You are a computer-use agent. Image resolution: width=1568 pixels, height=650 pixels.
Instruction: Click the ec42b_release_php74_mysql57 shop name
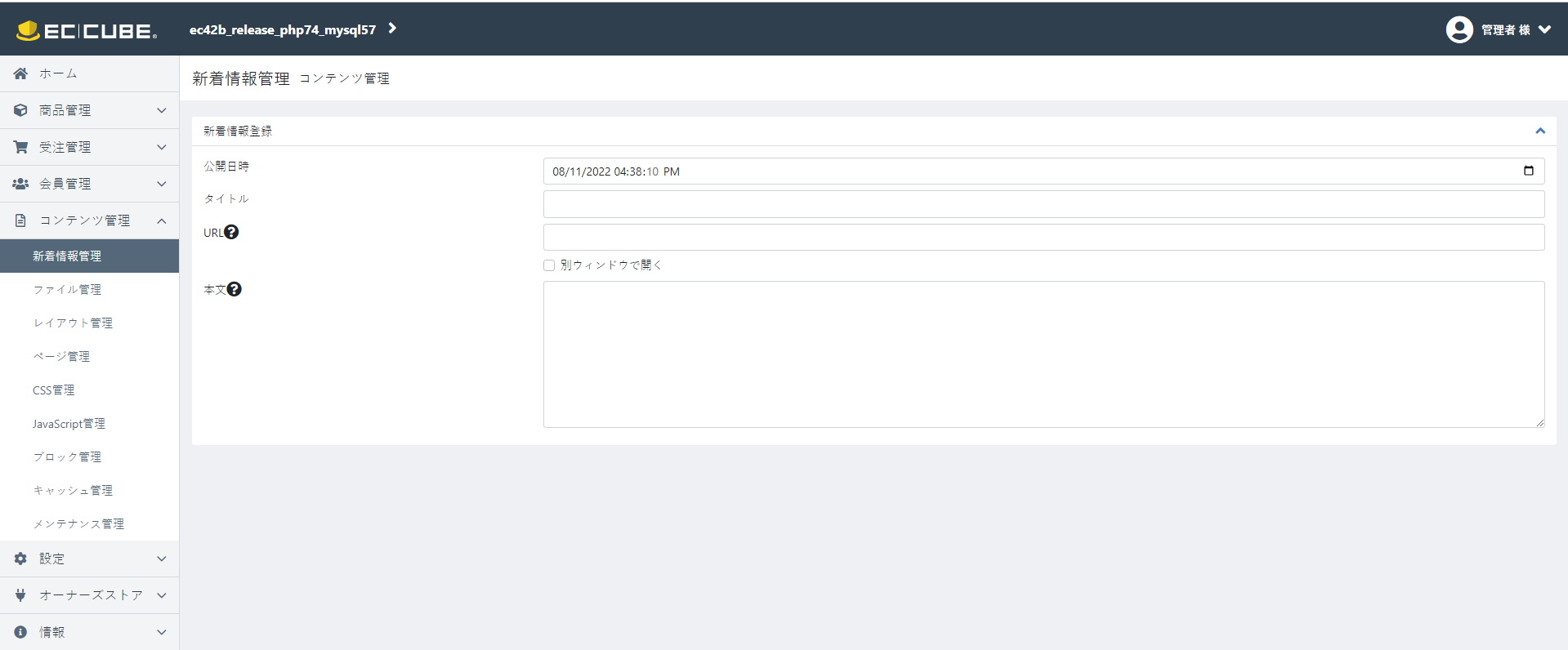point(283,29)
